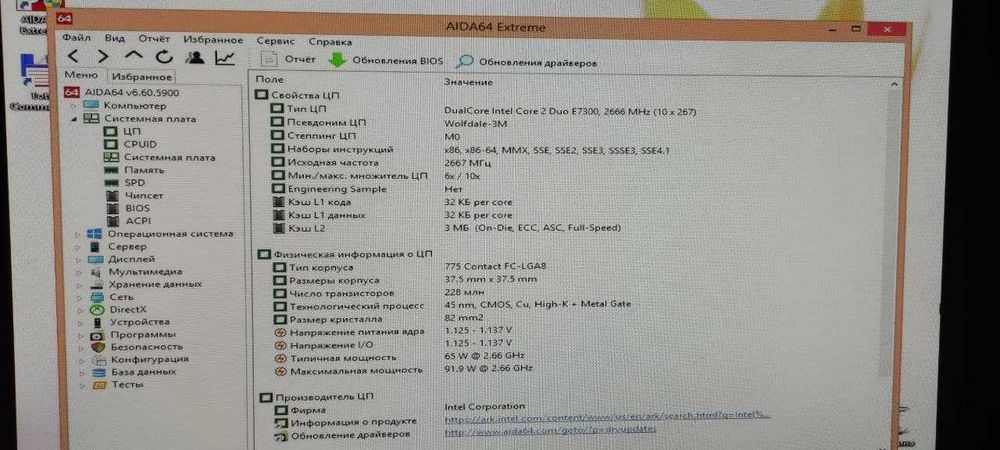
Task: Select the Наборы инструкций row
Action: tap(469, 150)
